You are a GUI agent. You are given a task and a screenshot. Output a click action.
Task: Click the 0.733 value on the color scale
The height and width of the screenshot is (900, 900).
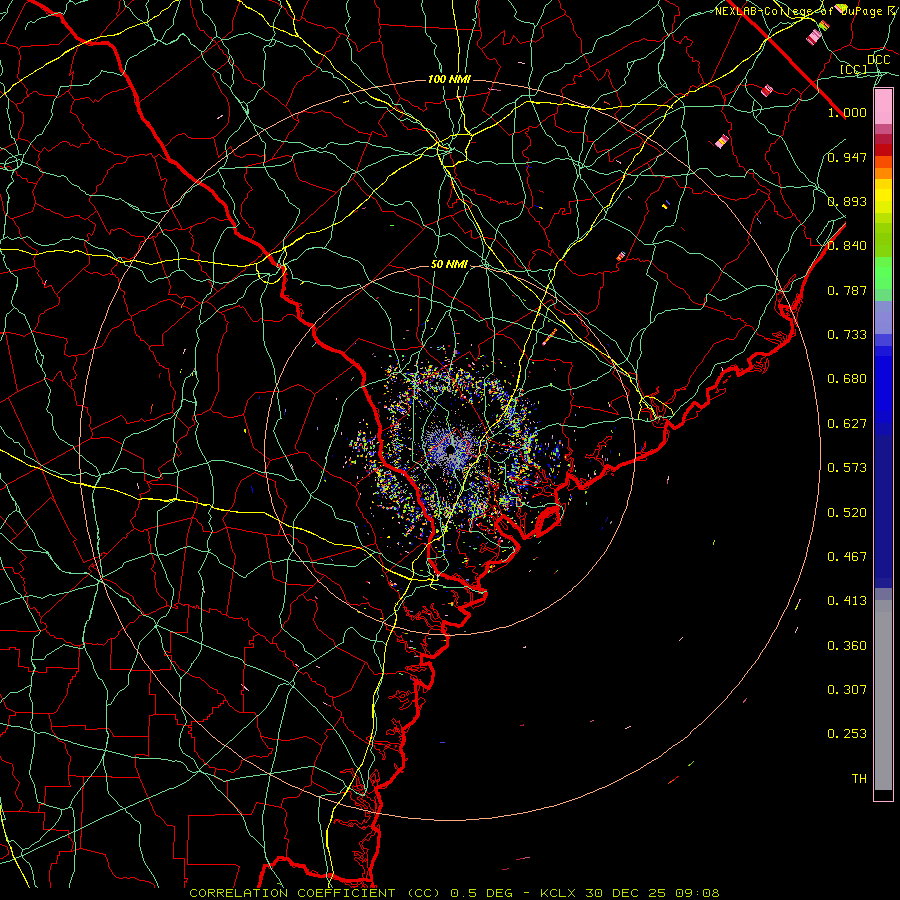point(847,335)
